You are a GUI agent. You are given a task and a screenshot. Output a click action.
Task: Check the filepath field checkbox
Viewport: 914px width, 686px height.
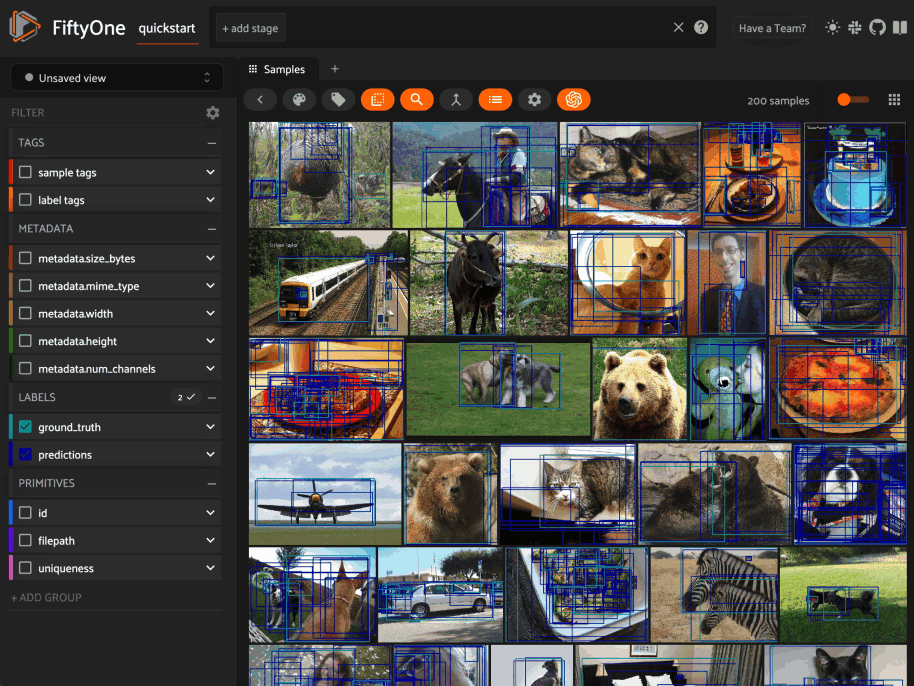tap(25, 540)
